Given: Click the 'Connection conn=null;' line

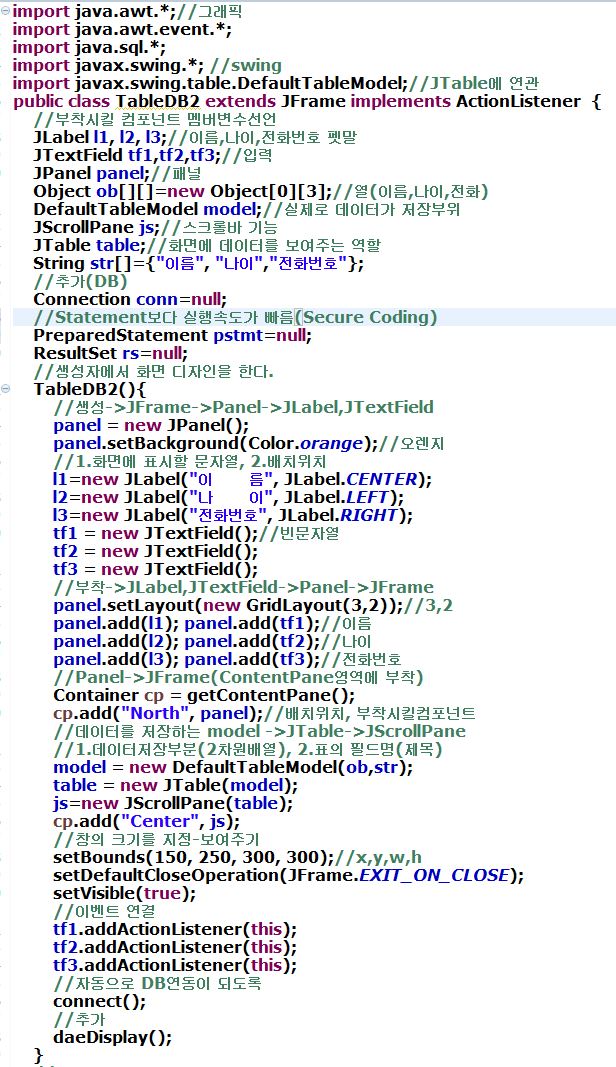Looking at the screenshot, I should [x=130, y=299].
